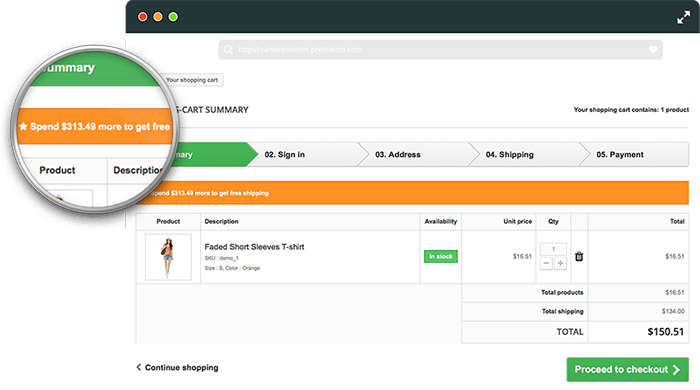Image resolution: width=700 pixels, height=390 pixels.
Task: Click the Faded Short Sleeves T-shirt thumbnail
Action: coord(168,257)
